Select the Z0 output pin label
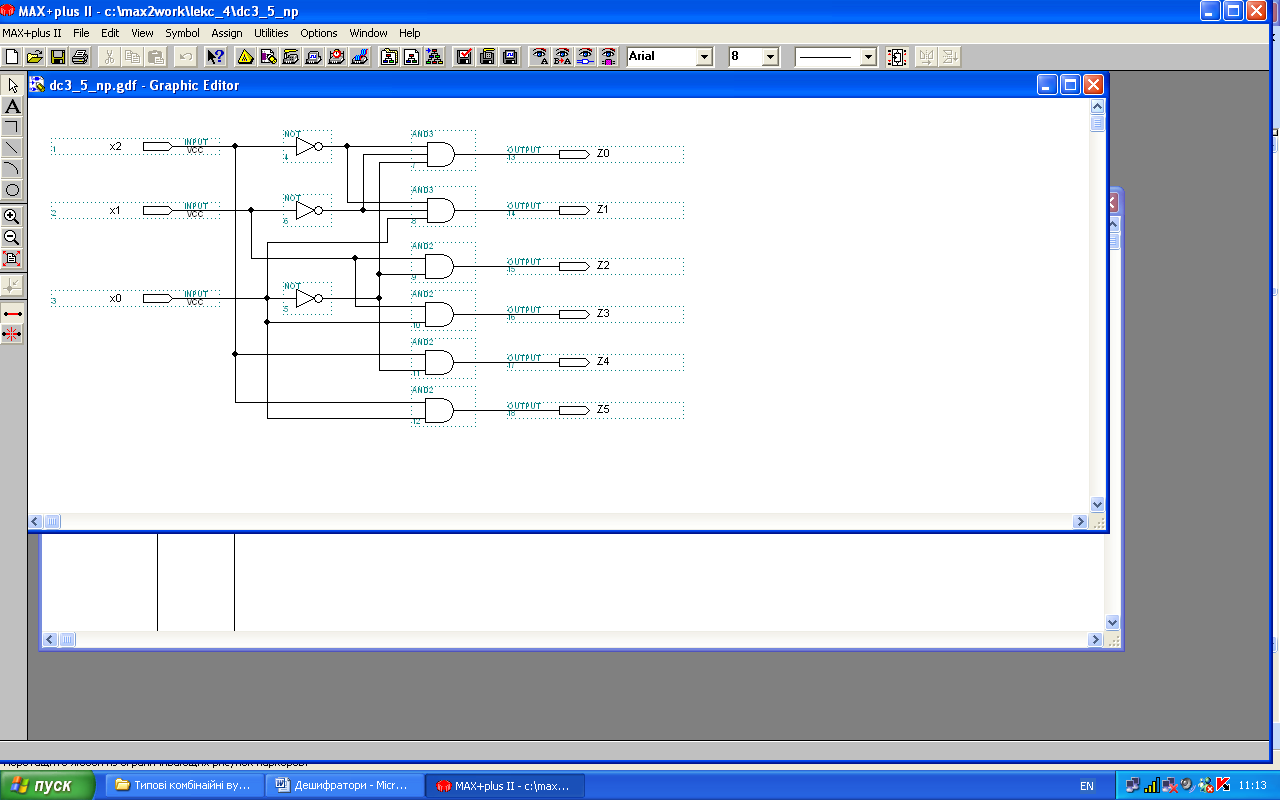The height and width of the screenshot is (800, 1280). [603, 154]
